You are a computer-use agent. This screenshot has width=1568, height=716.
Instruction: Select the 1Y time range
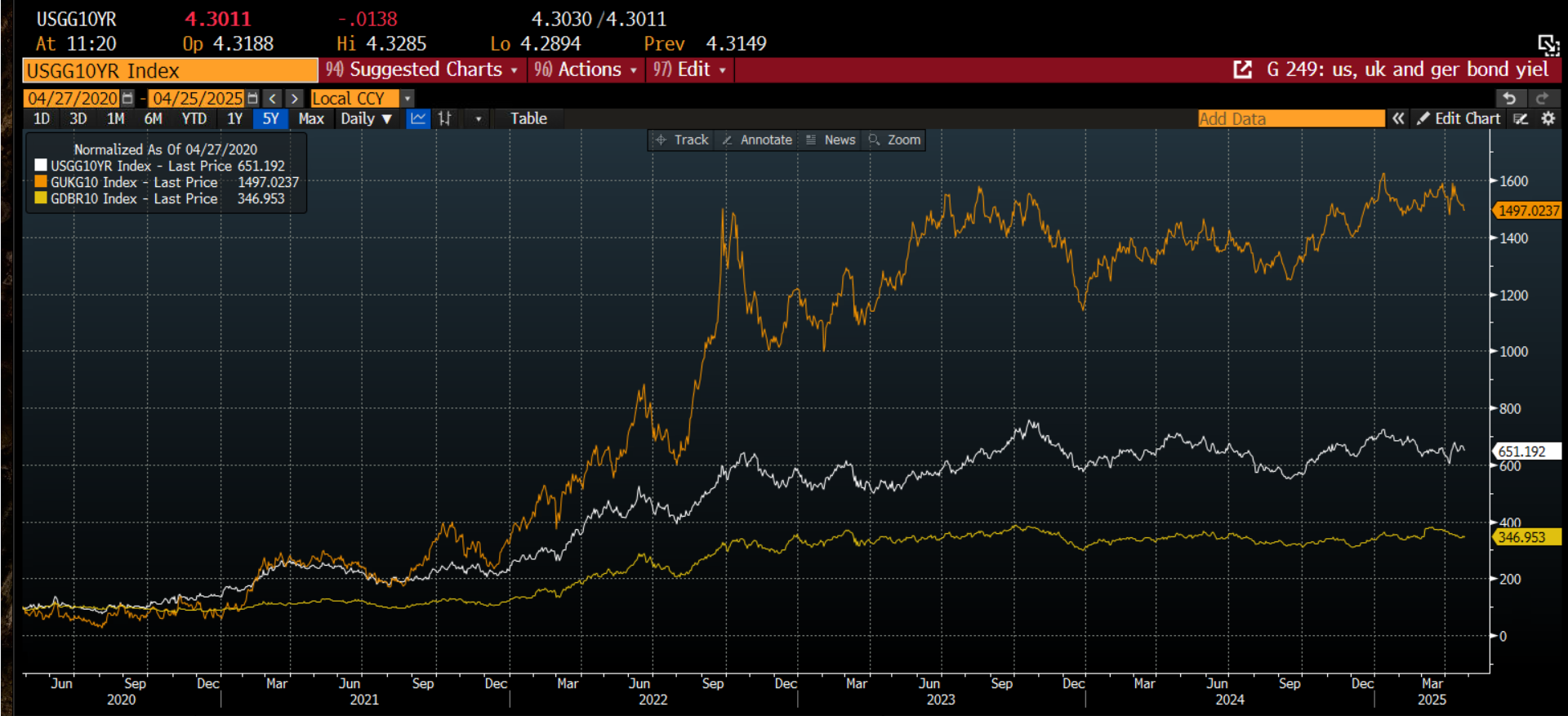click(235, 118)
